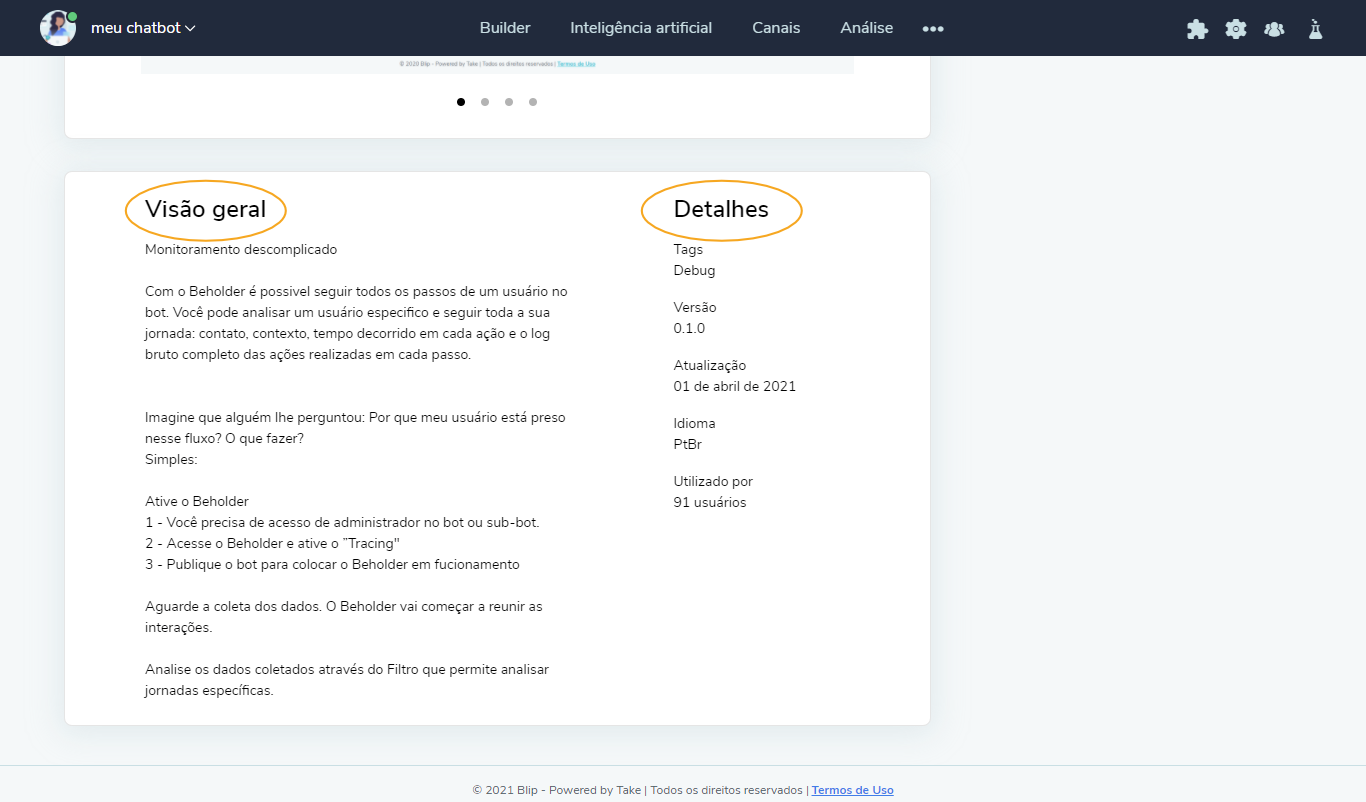This screenshot has width=1366, height=802.
Task: Click the chatbot avatar picture
Action: pos(58,28)
